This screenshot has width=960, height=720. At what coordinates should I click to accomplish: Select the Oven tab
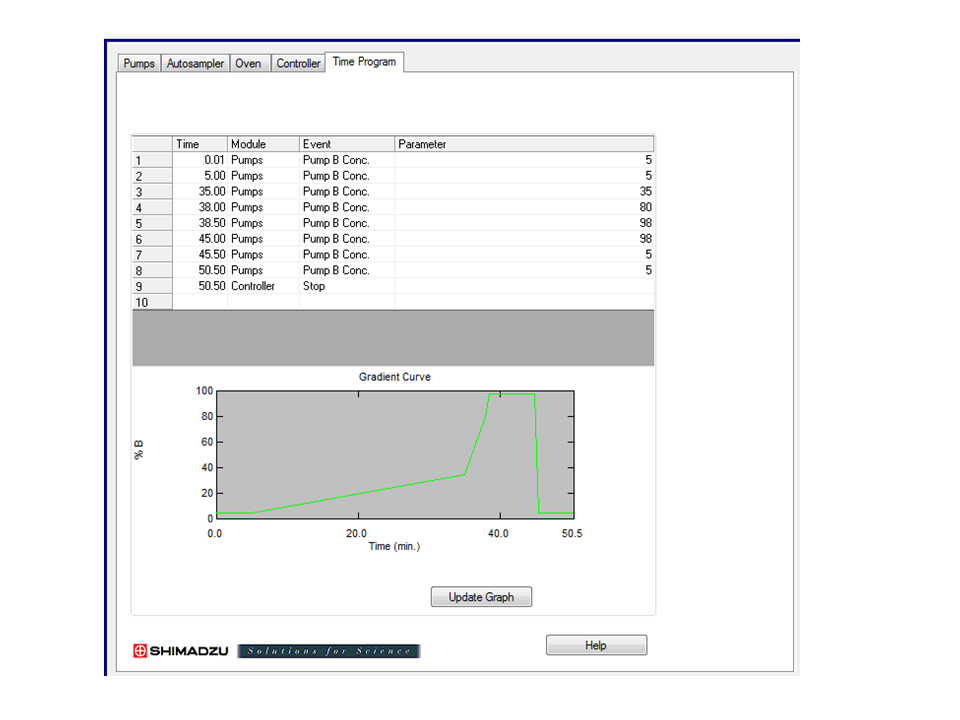point(248,63)
